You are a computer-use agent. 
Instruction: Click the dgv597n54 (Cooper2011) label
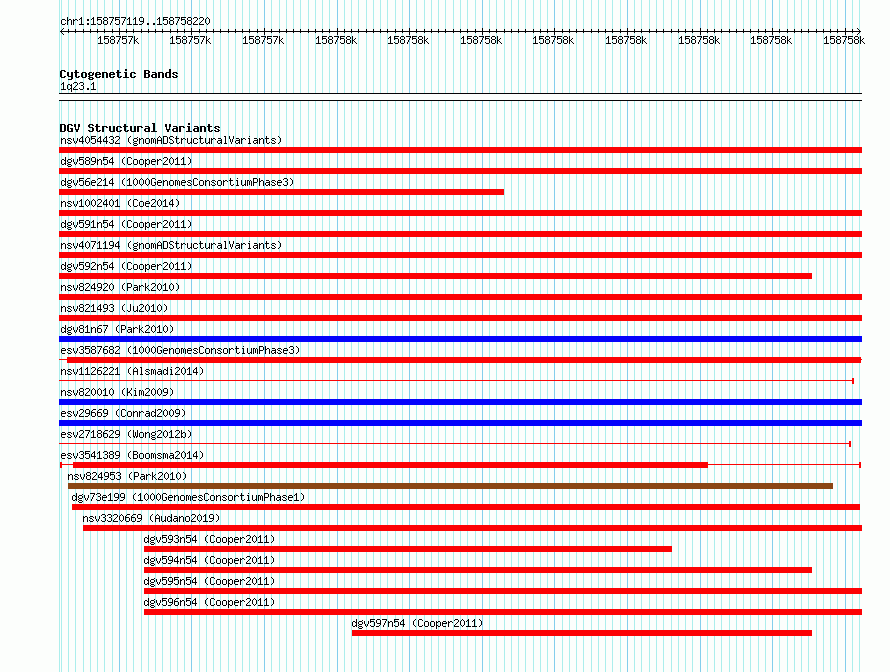417,623
